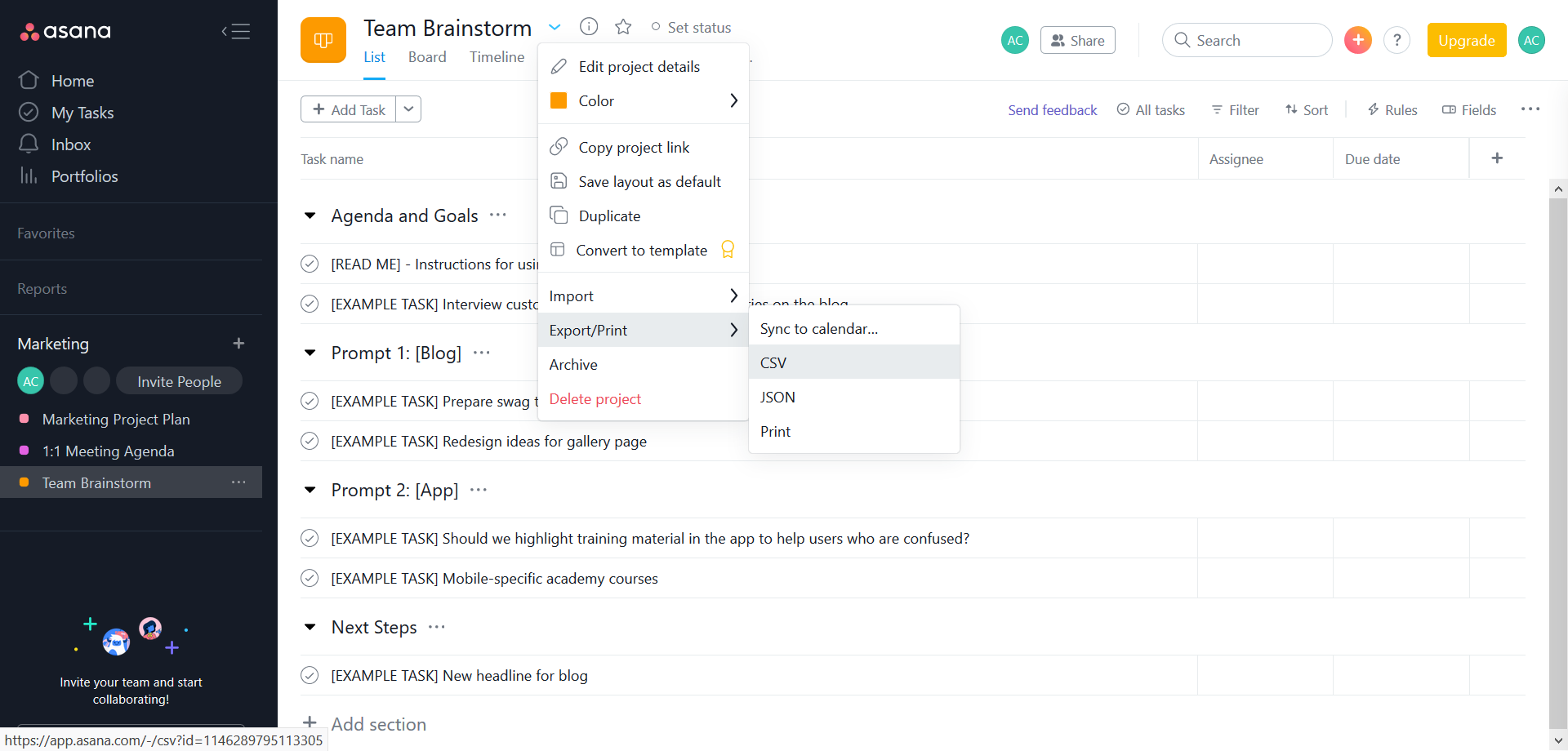Complete the Redesign ideas for gallery page task

click(310, 441)
